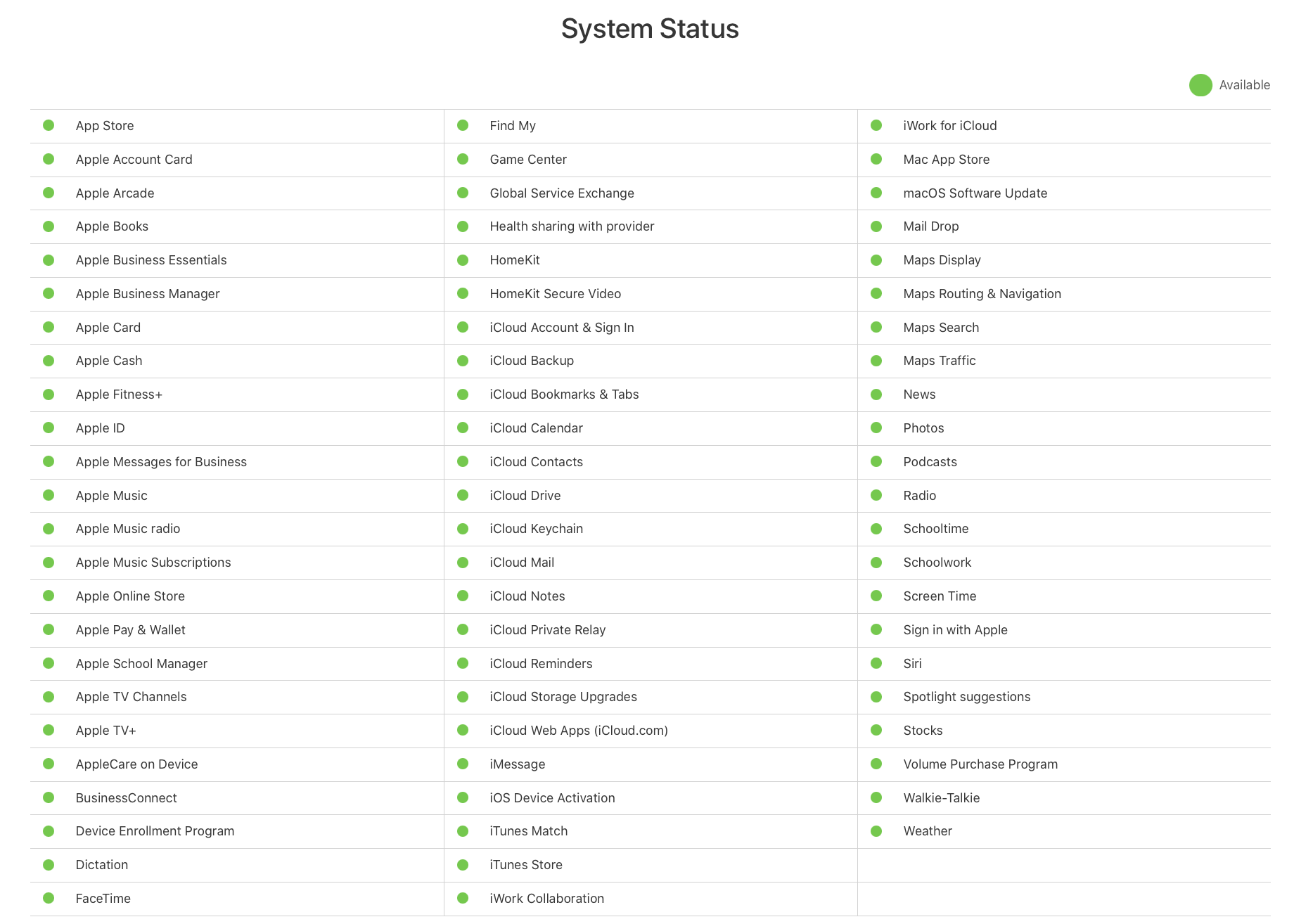Select the iCloud Private Relay entry
This screenshot has width=1294, height=924.
click(x=548, y=630)
